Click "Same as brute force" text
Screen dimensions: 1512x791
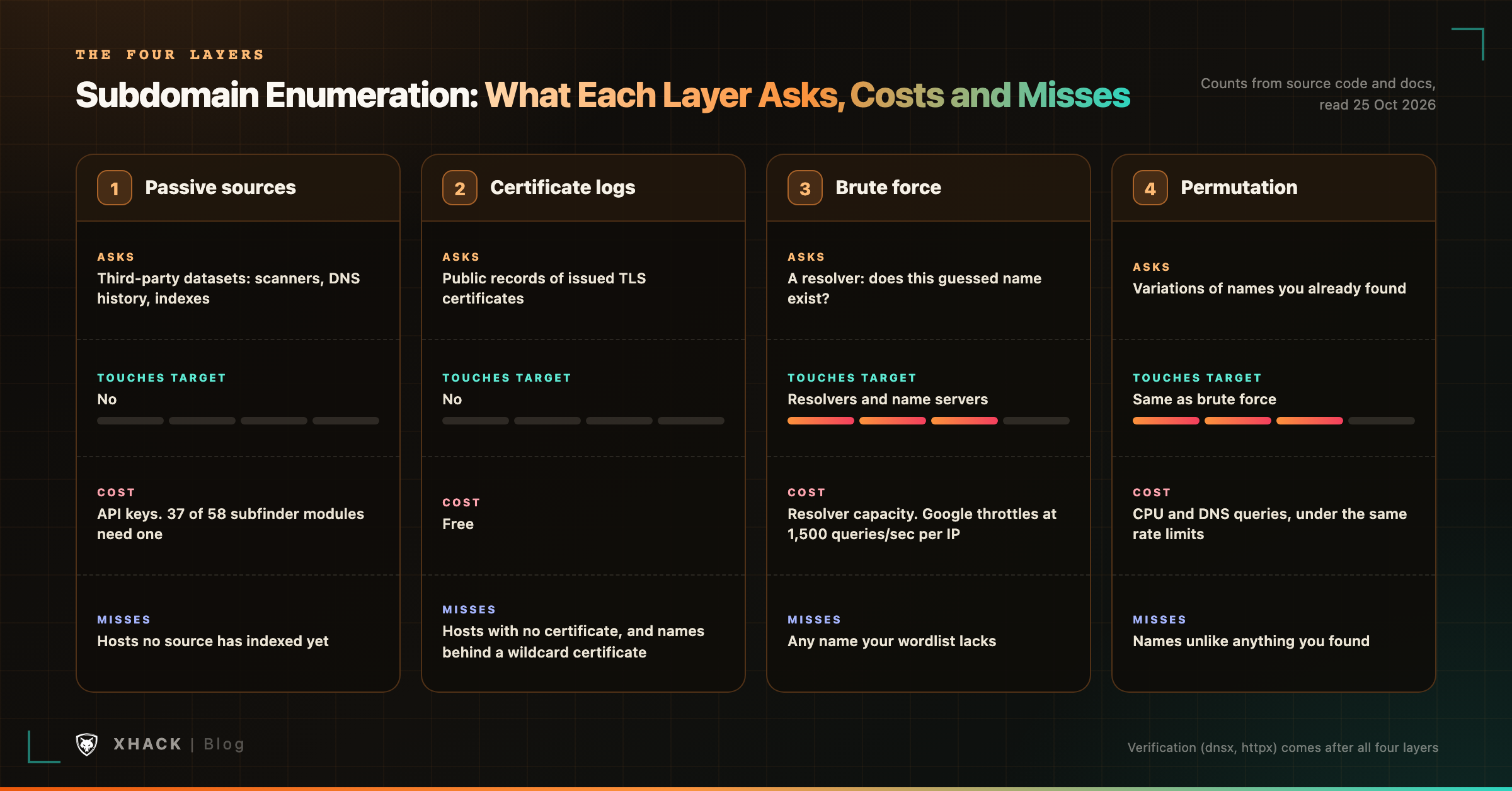tap(1205, 399)
